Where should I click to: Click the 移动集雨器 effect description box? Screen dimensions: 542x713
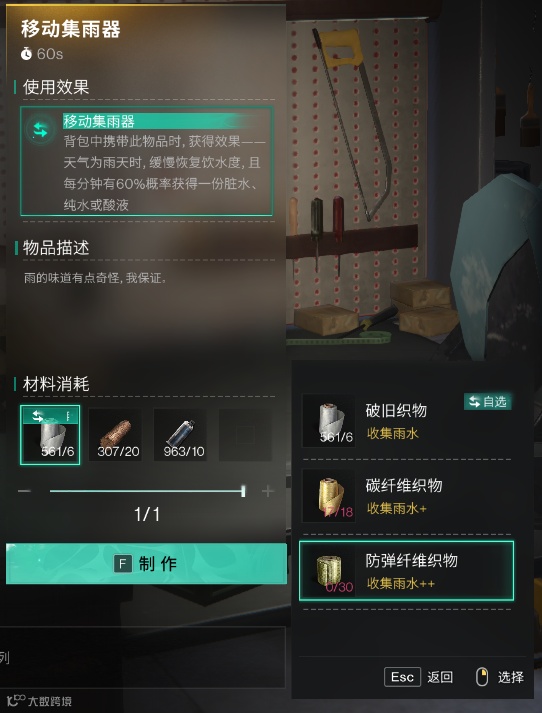(x=146, y=161)
